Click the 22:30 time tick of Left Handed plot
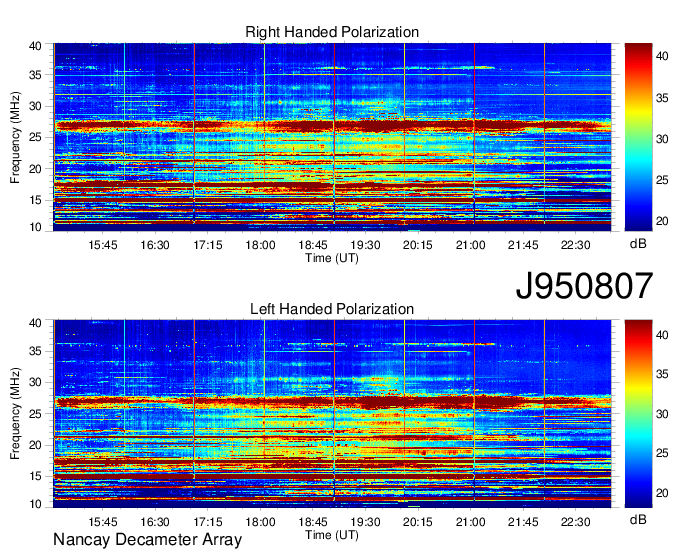The width and height of the screenshot is (680, 552). coord(575,522)
